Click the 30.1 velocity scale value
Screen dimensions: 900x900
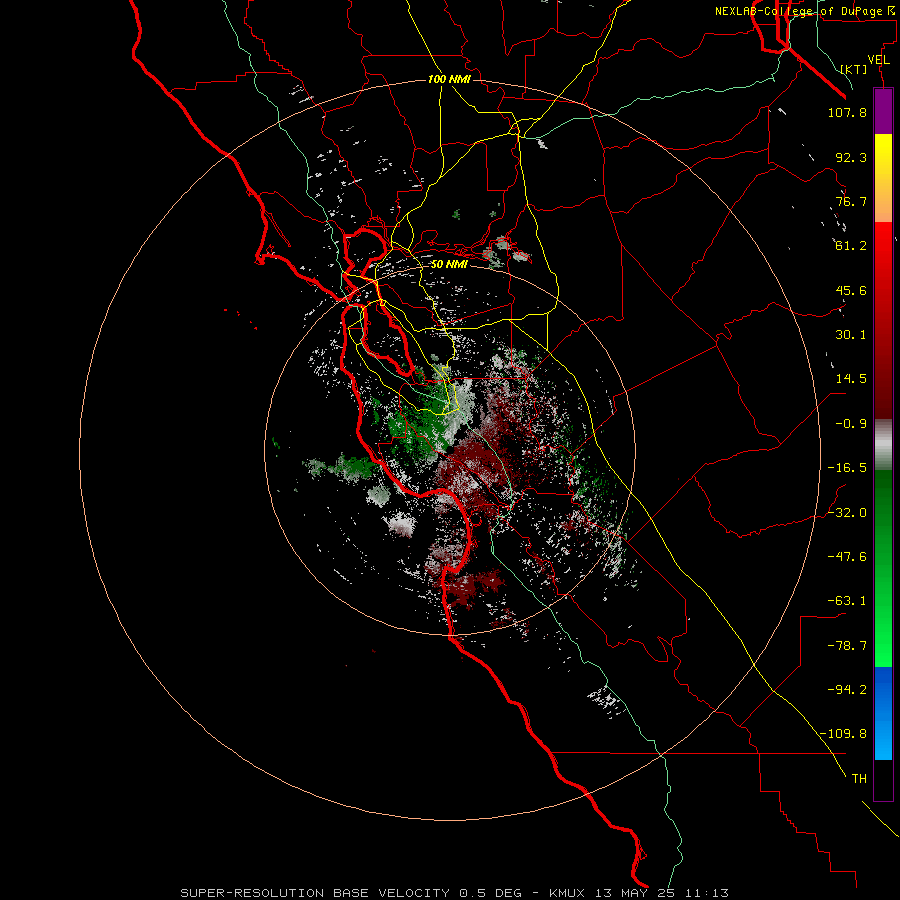tap(851, 335)
